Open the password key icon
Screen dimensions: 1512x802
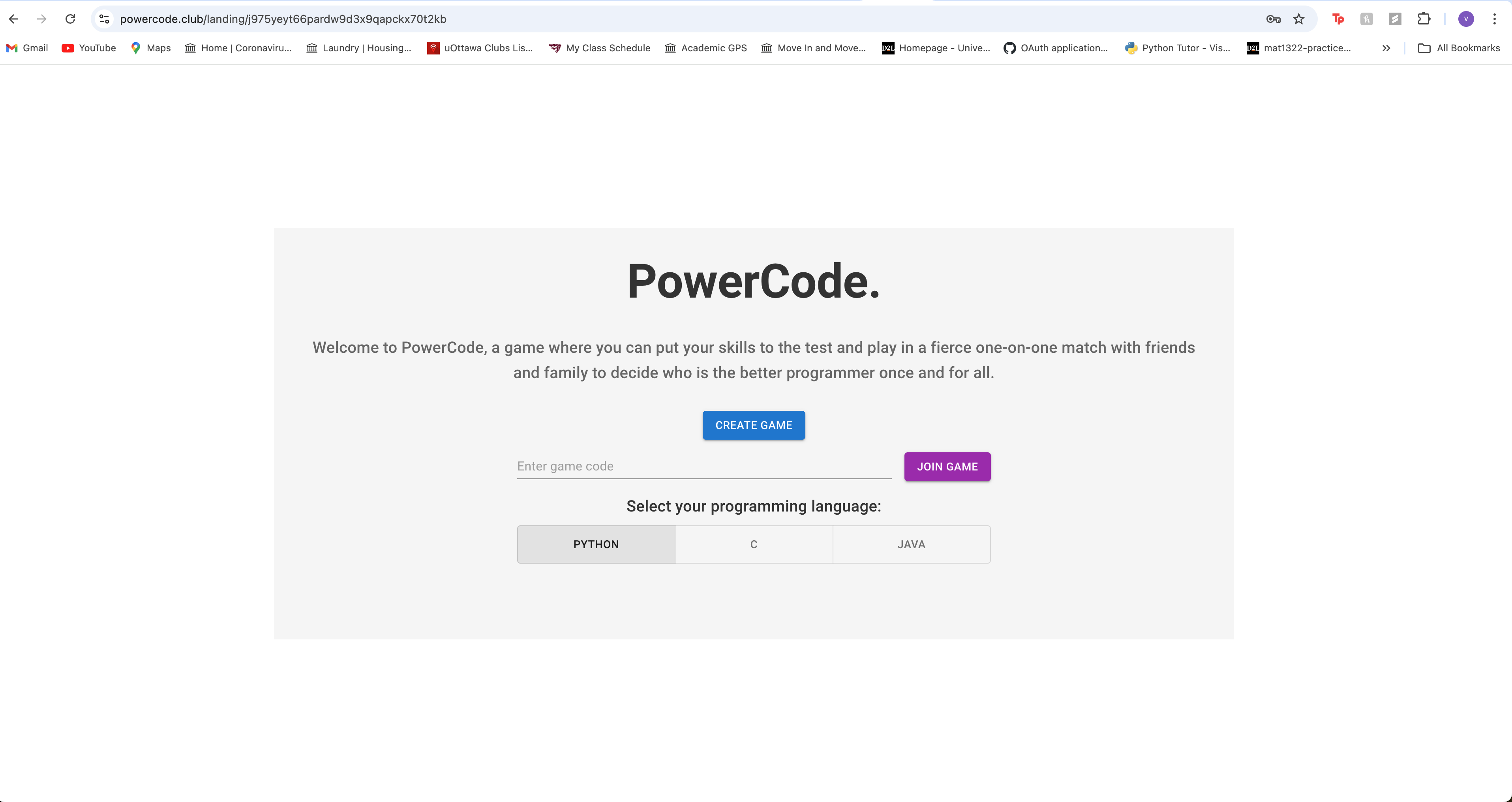click(x=1273, y=19)
